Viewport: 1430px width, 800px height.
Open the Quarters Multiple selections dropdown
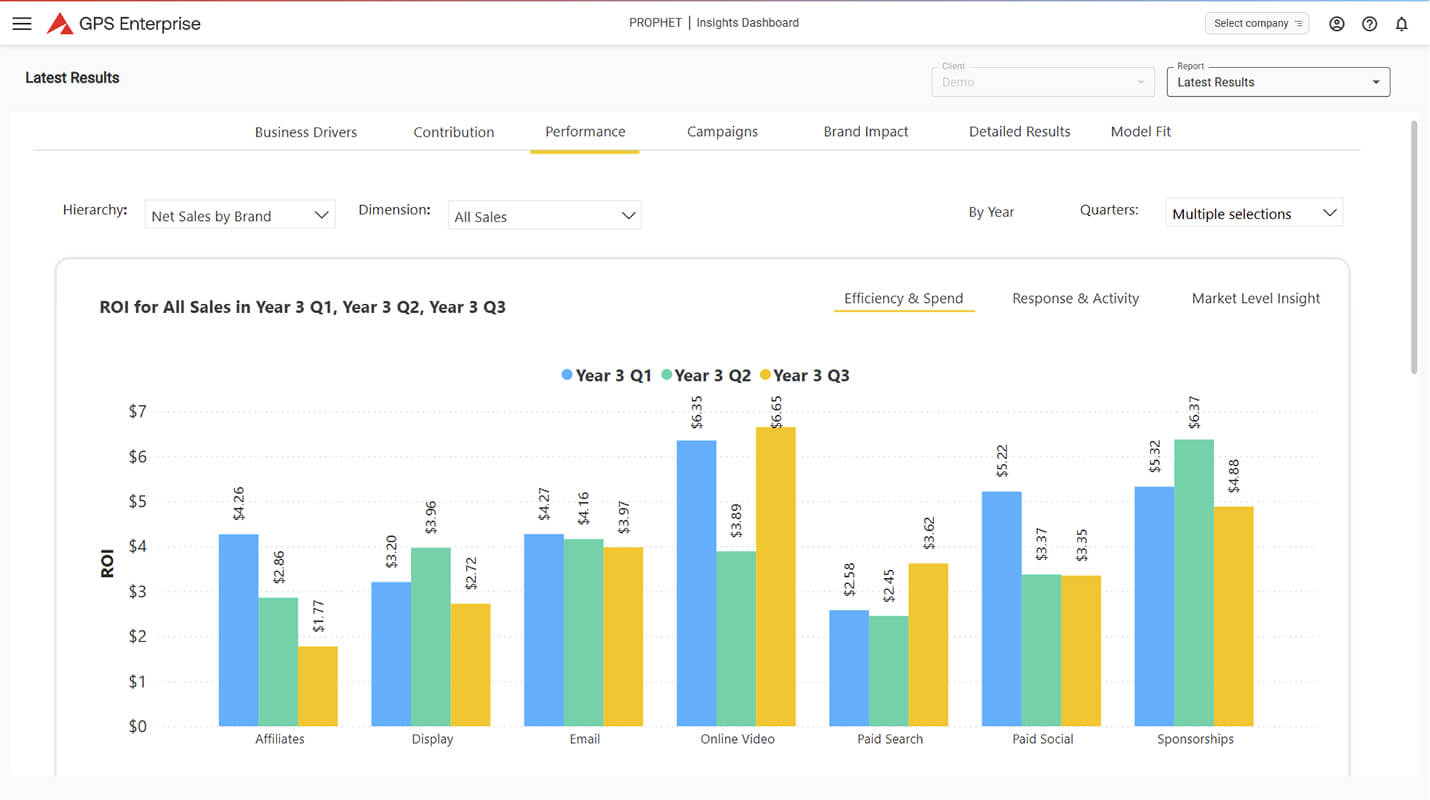click(x=1253, y=213)
